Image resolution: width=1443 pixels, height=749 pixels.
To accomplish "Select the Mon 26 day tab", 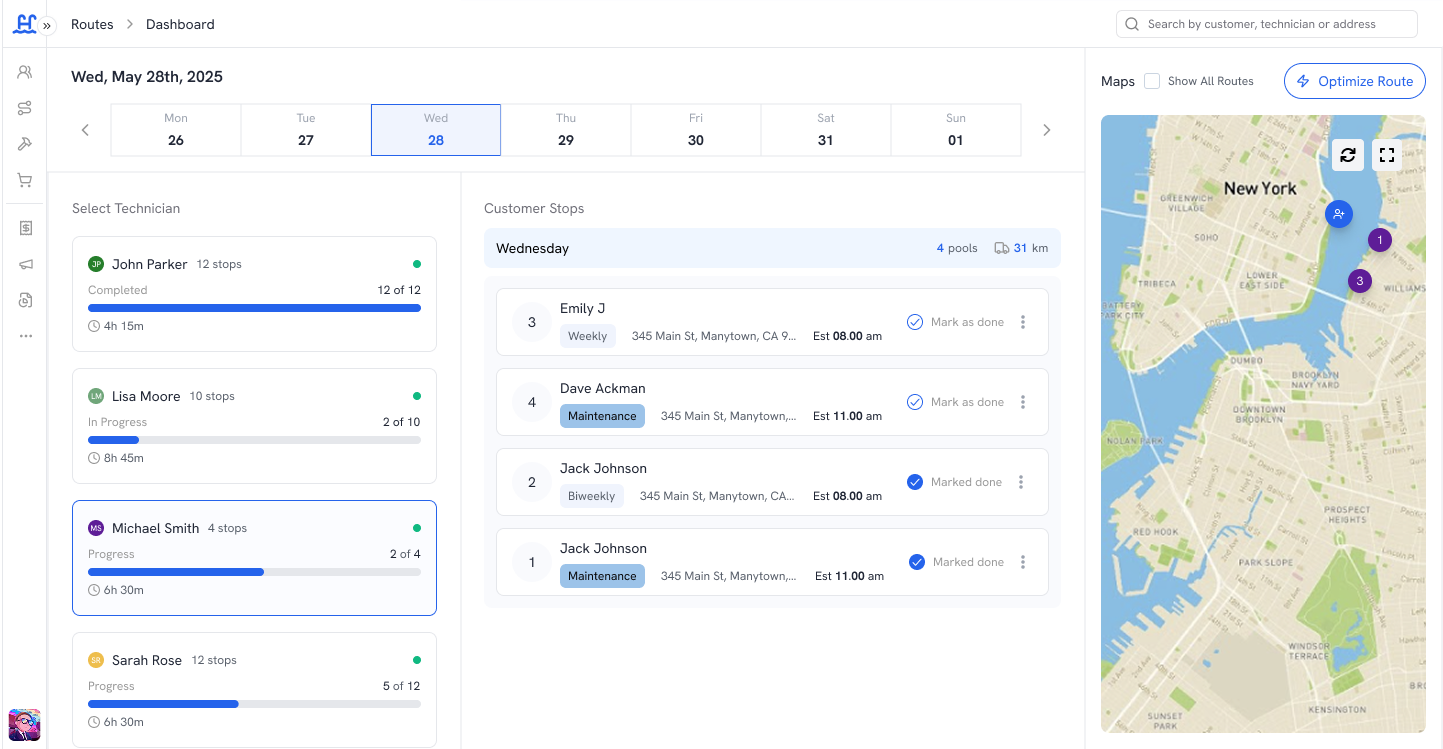I will [x=176, y=130].
